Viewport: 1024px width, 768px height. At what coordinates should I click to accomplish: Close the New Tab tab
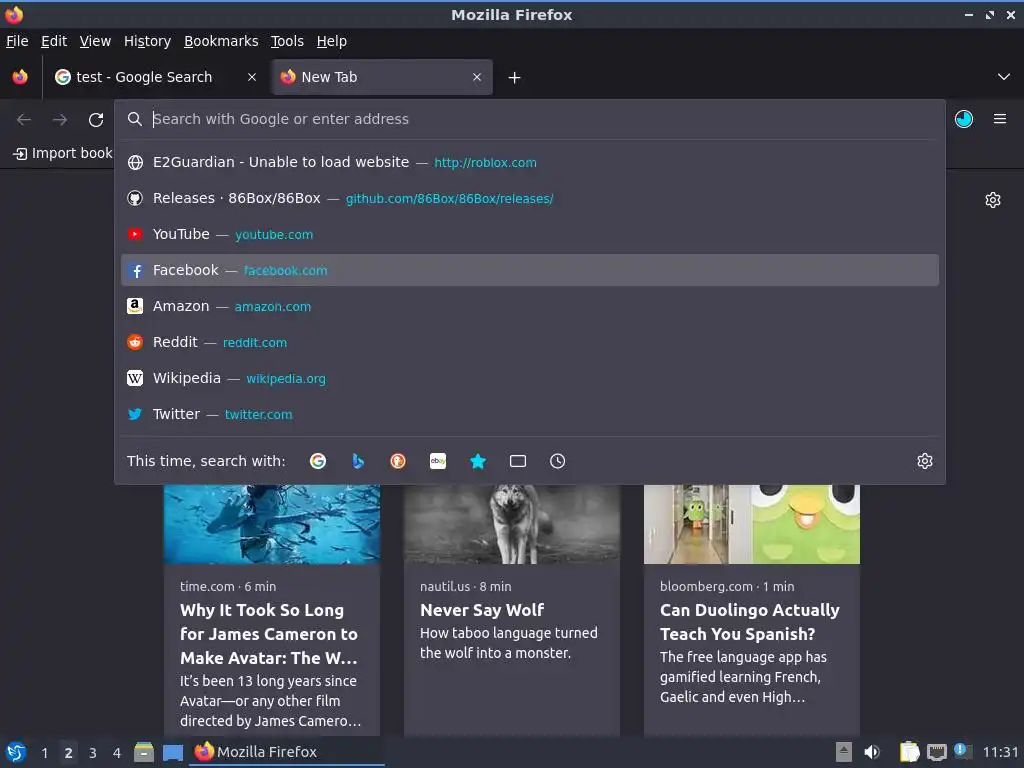tap(477, 77)
